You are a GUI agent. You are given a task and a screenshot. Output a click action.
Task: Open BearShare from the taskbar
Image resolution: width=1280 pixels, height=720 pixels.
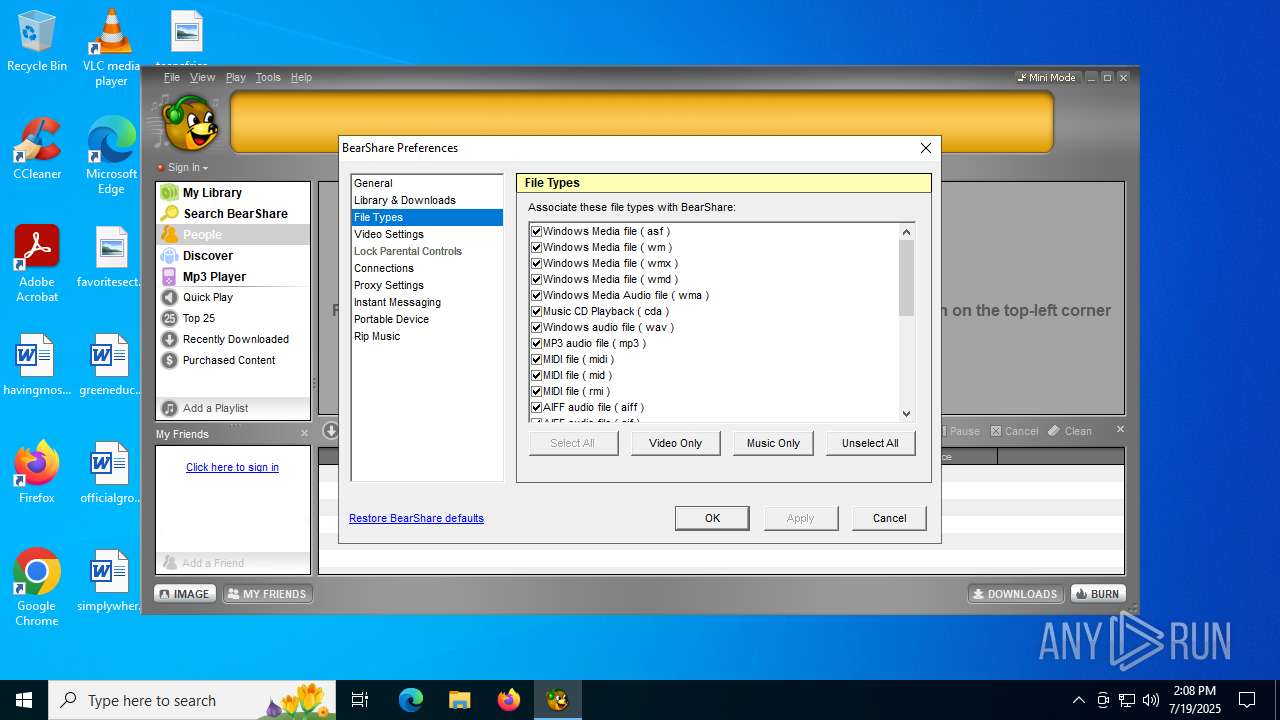click(x=557, y=700)
